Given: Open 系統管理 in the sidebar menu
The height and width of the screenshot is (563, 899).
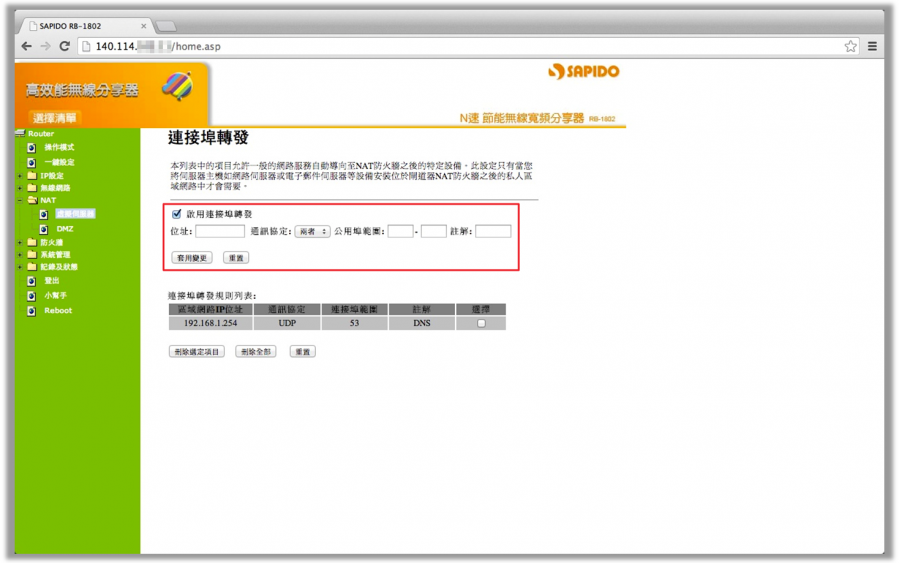Looking at the screenshot, I should (x=55, y=255).
